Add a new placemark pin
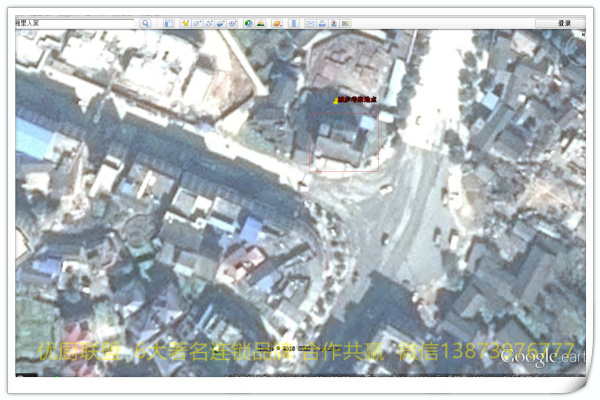This screenshot has height=400, width=600. click(185, 23)
